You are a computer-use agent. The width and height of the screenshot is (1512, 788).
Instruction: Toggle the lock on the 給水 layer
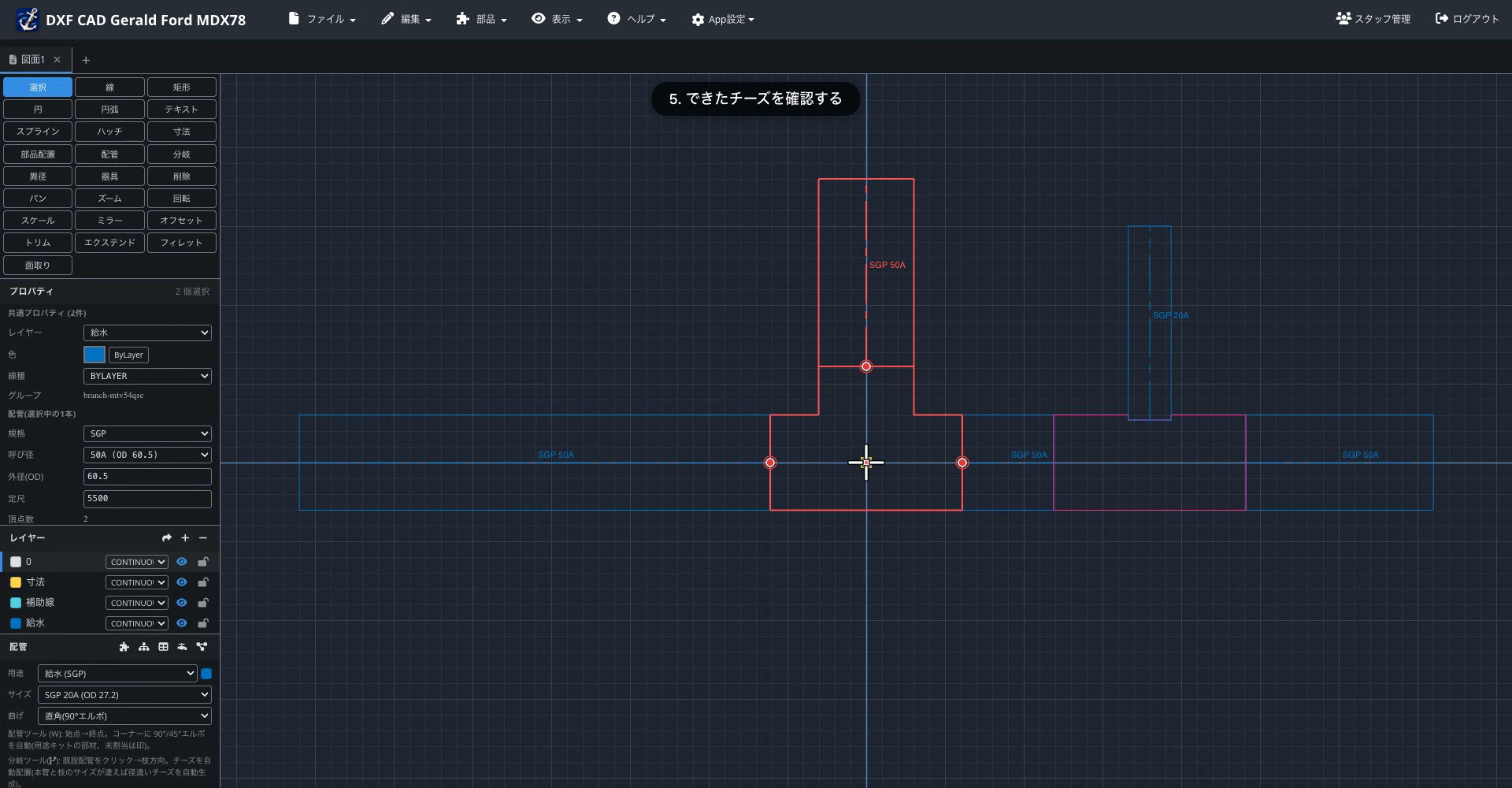(202, 623)
